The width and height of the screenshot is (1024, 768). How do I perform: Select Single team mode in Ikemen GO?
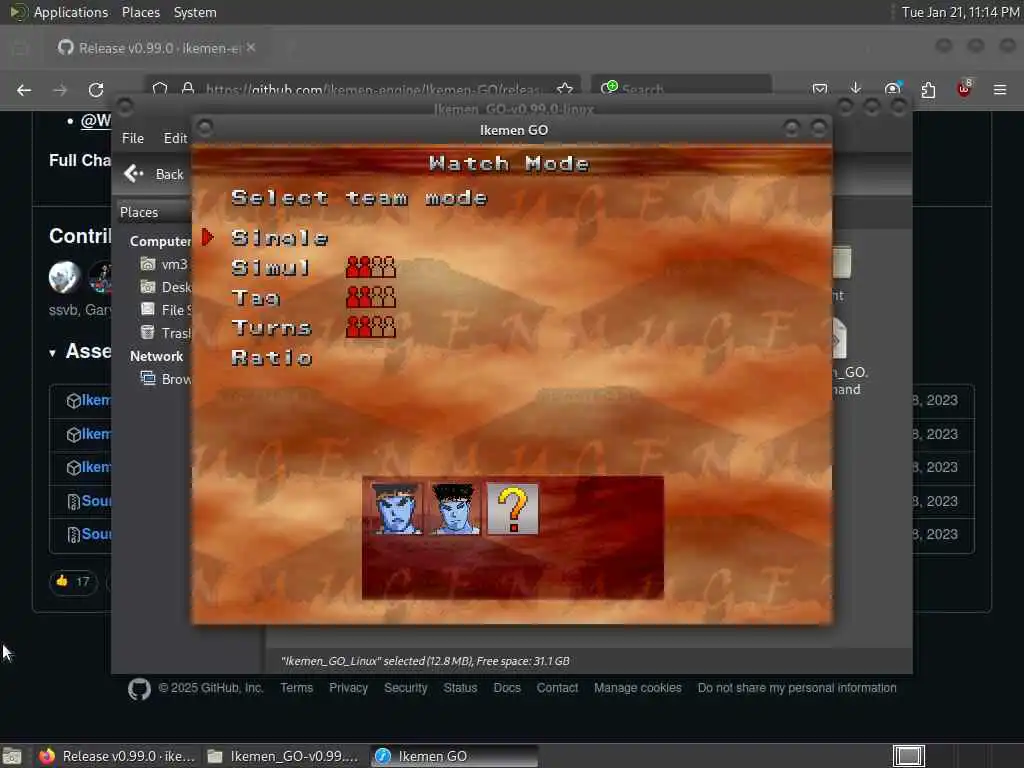(x=280, y=238)
